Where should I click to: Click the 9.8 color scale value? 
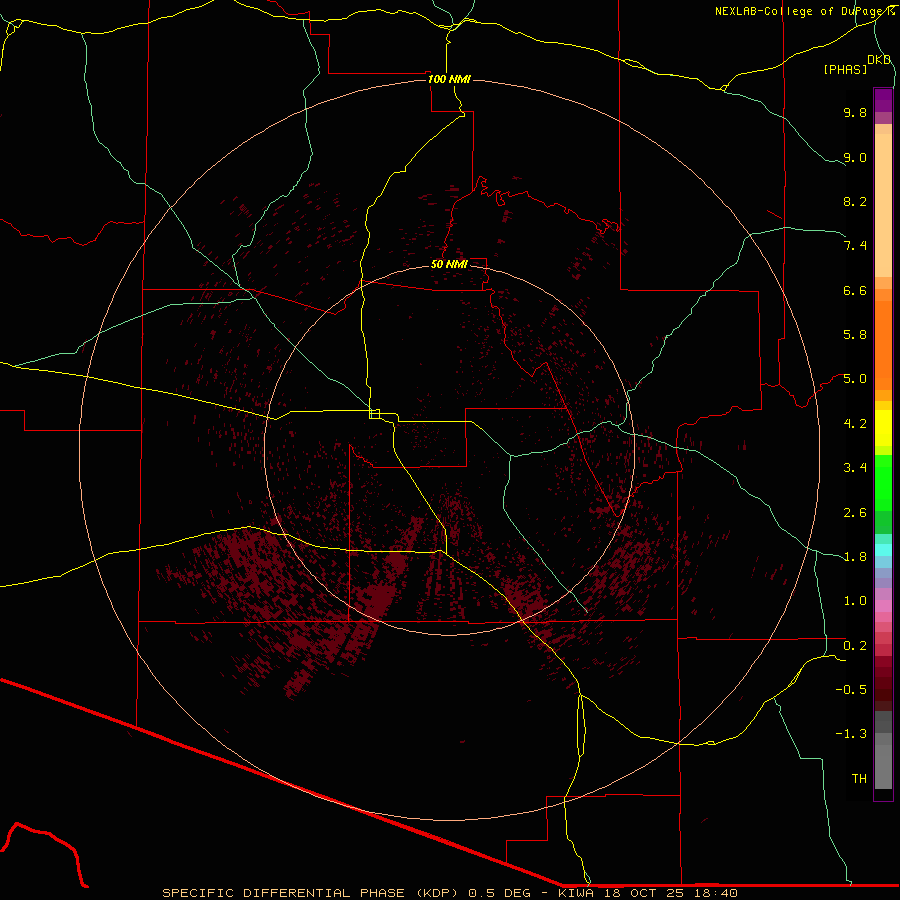tap(855, 112)
